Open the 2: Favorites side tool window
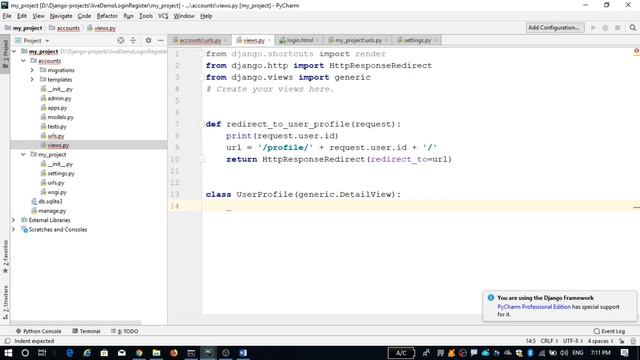The image size is (640, 360). click(5, 257)
